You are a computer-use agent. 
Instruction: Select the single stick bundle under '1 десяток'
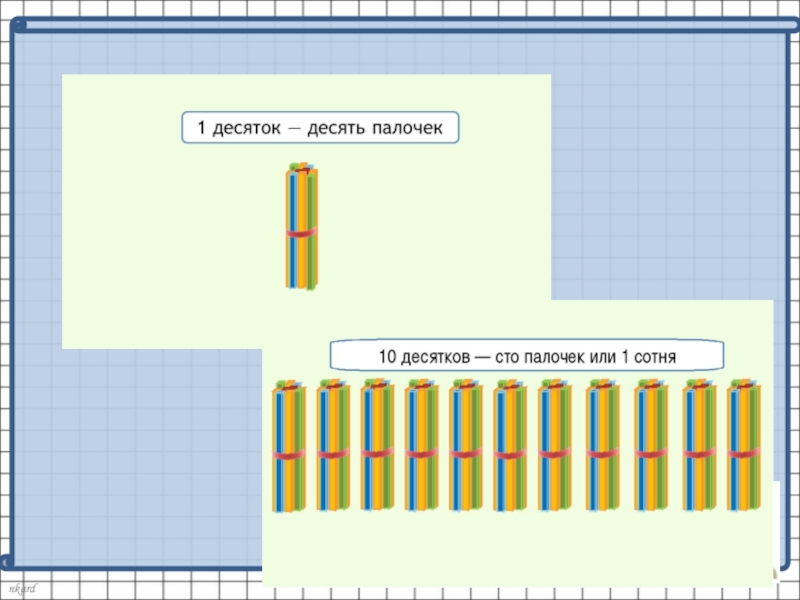[x=302, y=226]
